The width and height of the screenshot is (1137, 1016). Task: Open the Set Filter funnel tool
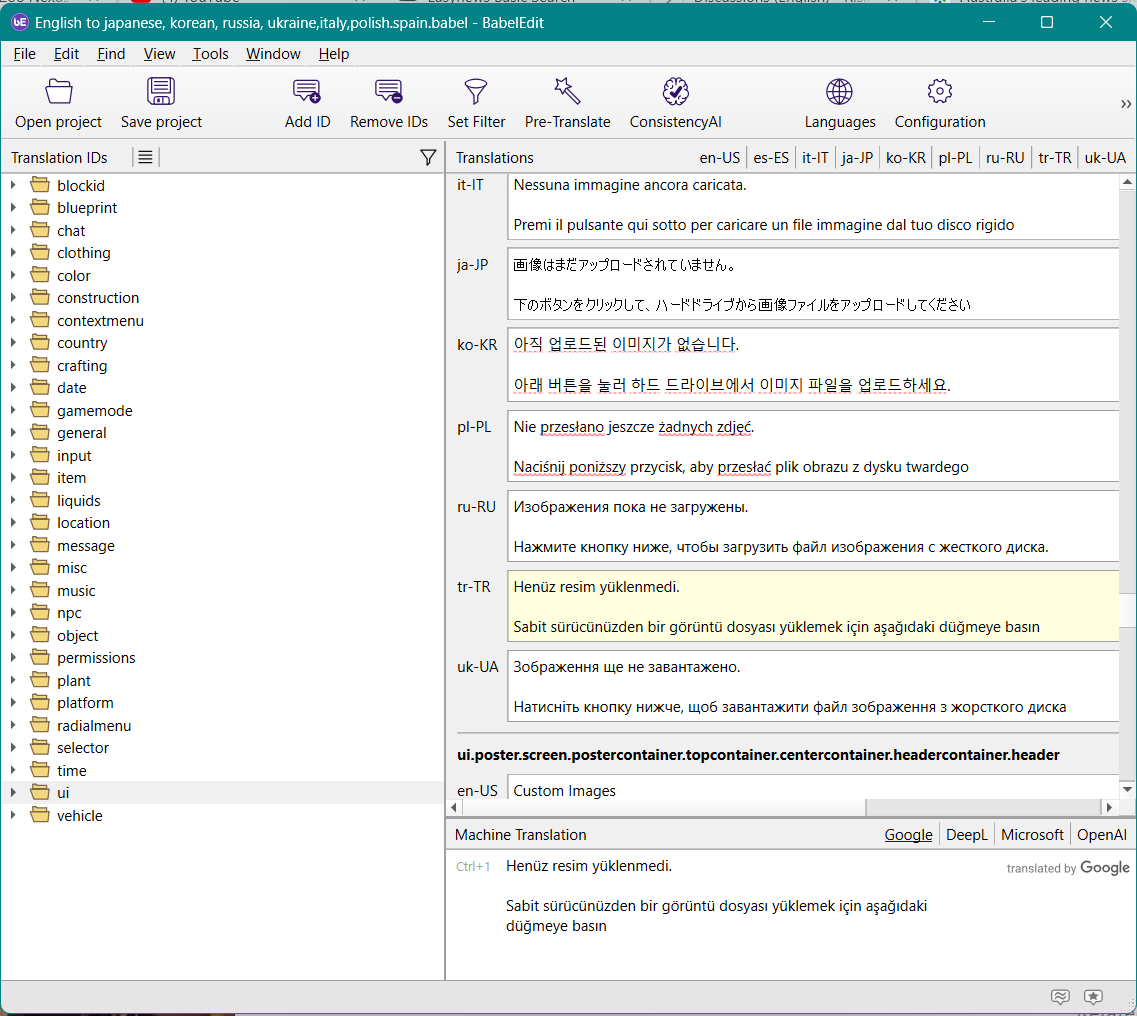click(x=476, y=92)
